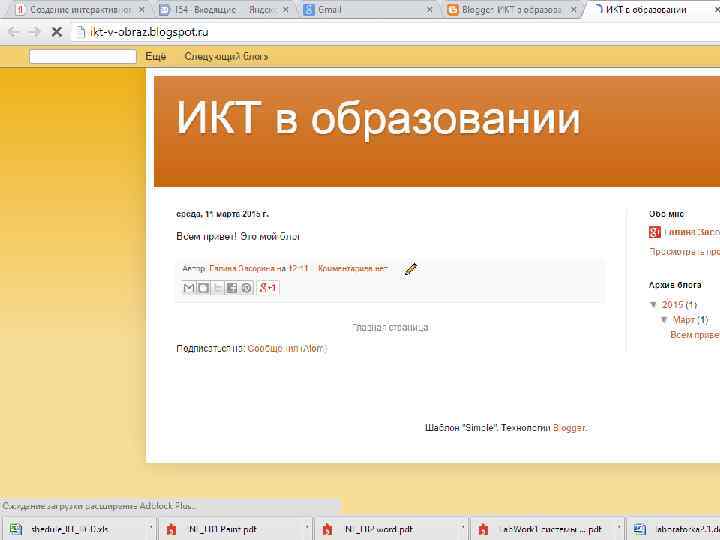Screen dimensions: 720x540
Task: Close the 'Blogger: ИКТ в образов' tab
Action: tap(574, 10)
